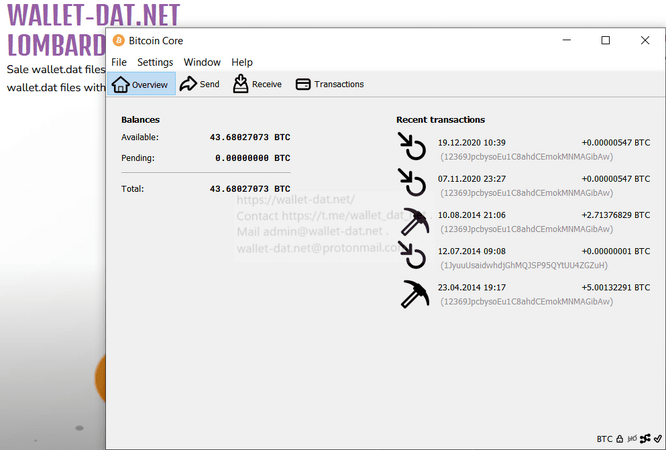The width and height of the screenshot is (666, 450).
Task: Click the +5.00132291 BTC amount
Action: [x=616, y=288]
